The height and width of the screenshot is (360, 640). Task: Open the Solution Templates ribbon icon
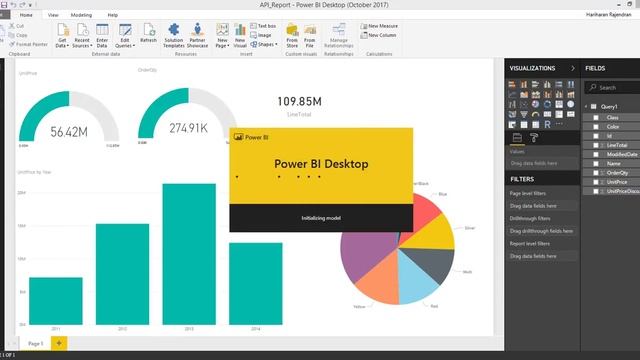tap(173, 36)
